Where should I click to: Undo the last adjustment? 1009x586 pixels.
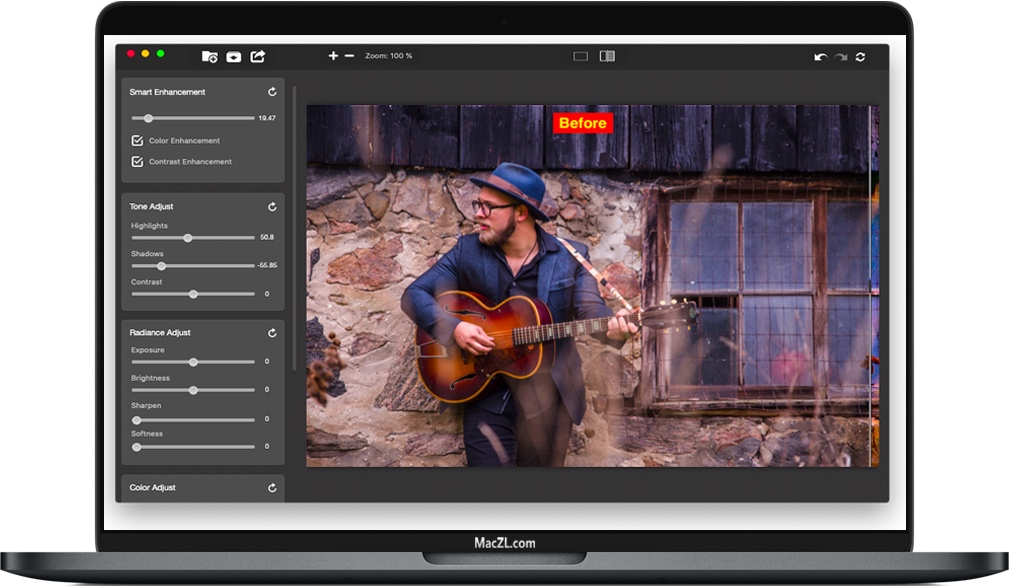point(820,56)
